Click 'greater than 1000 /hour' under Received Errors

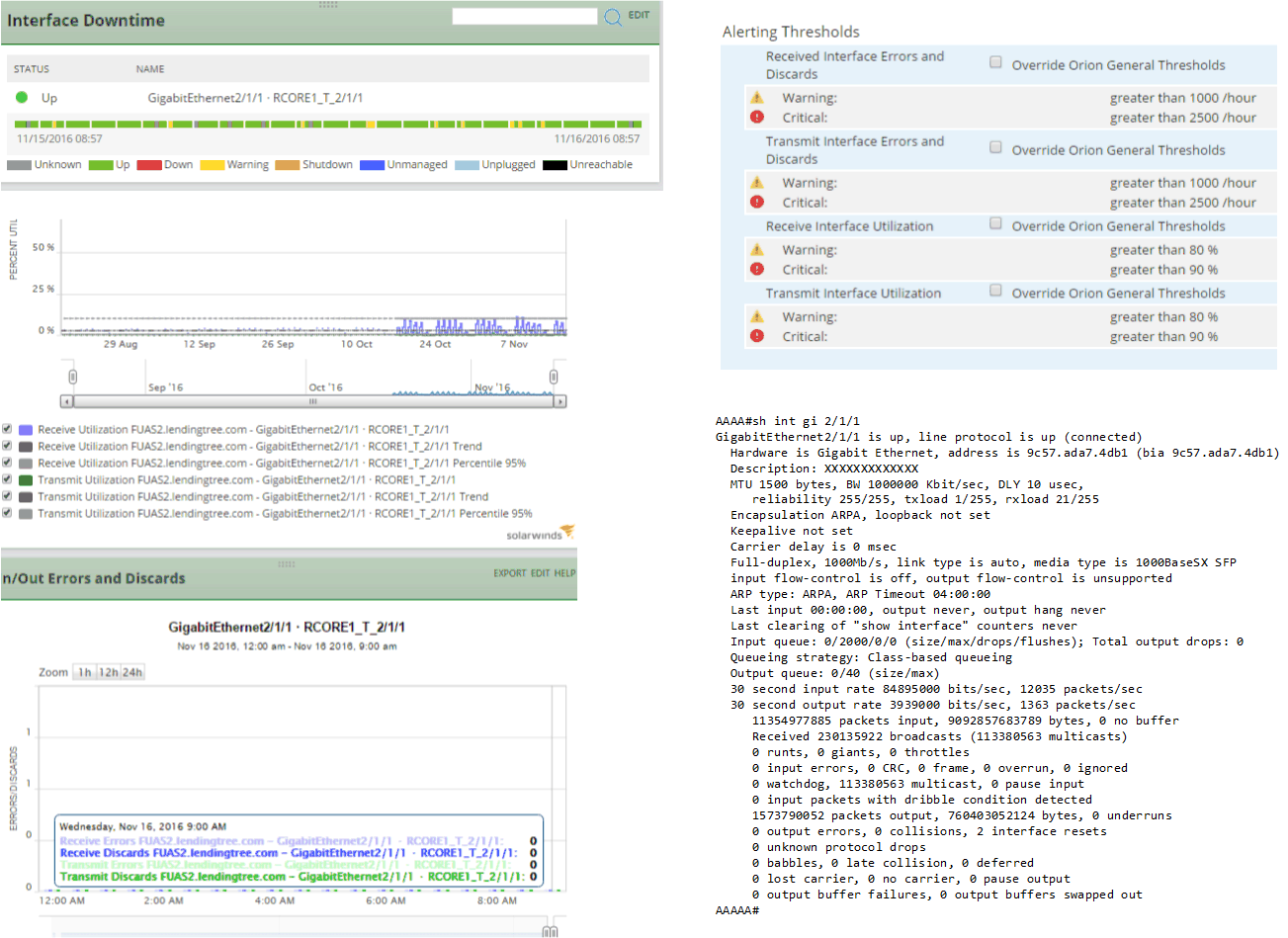1183,98
